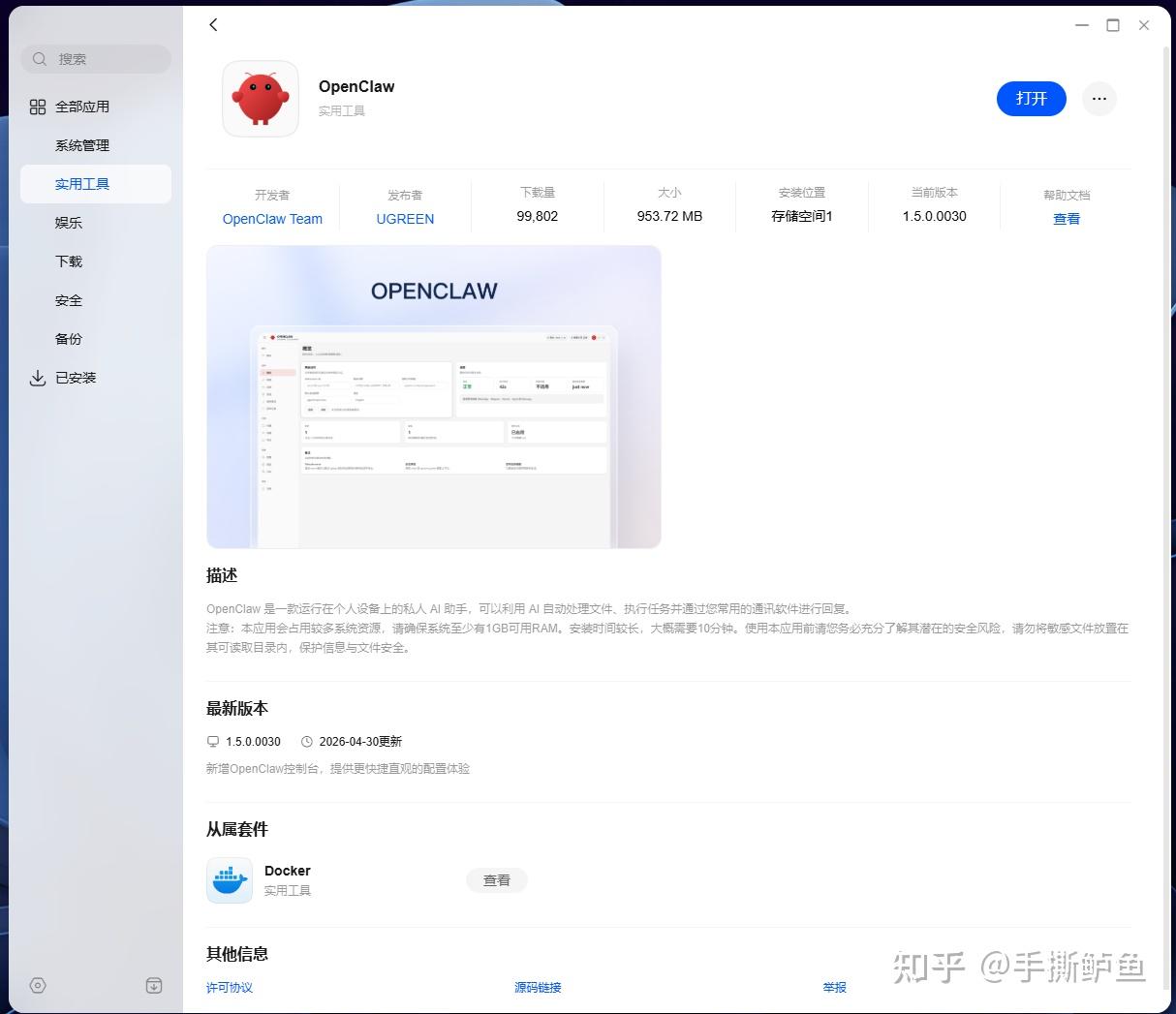Click the clock icon beside update date
Screen dimensions: 1176x1014
[307, 742]
